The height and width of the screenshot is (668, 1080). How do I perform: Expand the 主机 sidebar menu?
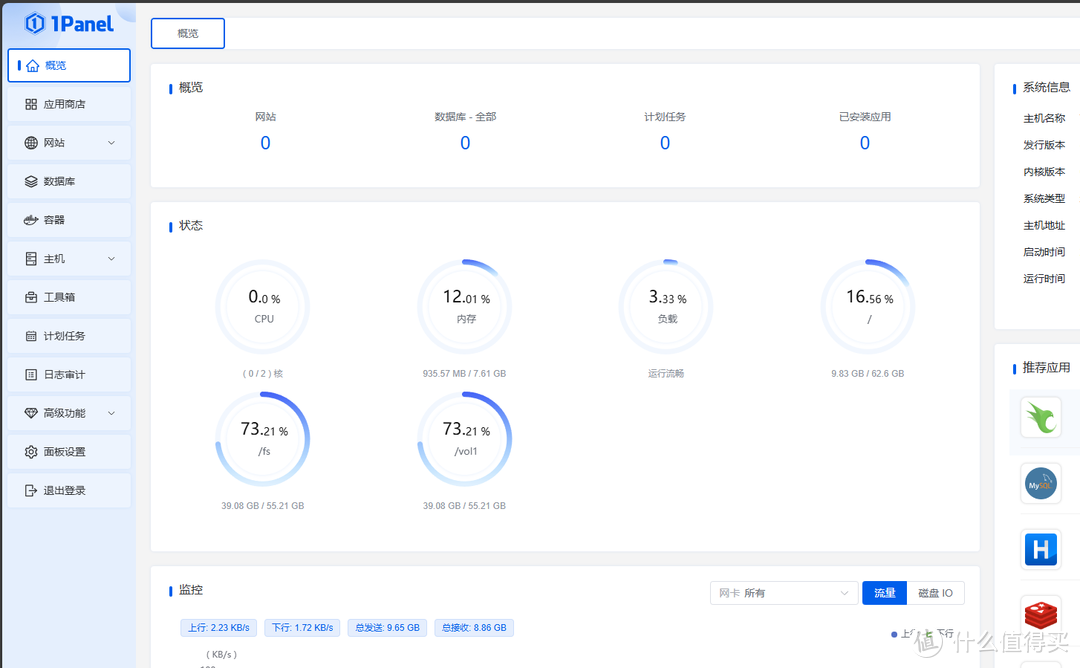coord(70,259)
